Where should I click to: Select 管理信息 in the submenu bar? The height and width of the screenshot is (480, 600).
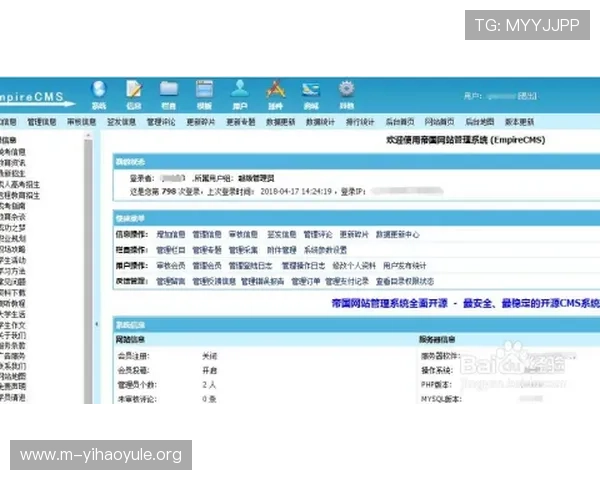(42, 122)
